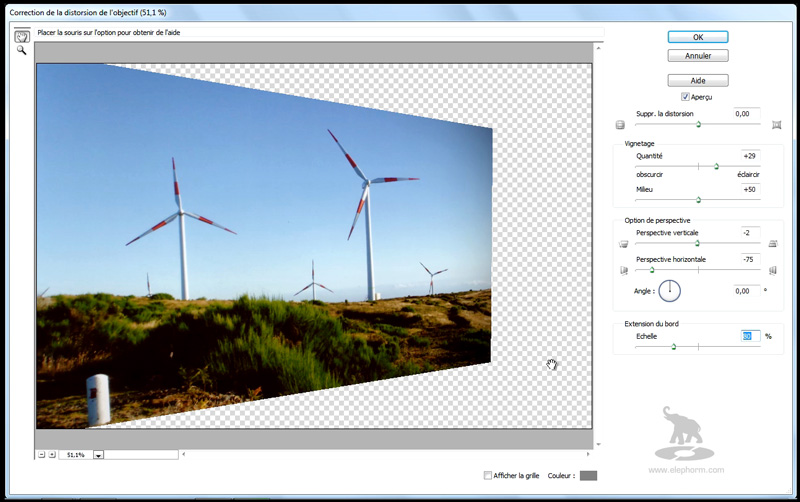The image size is (800, 502).
Task: Focus the Echelle percentage field
Action: pos(750,336)
